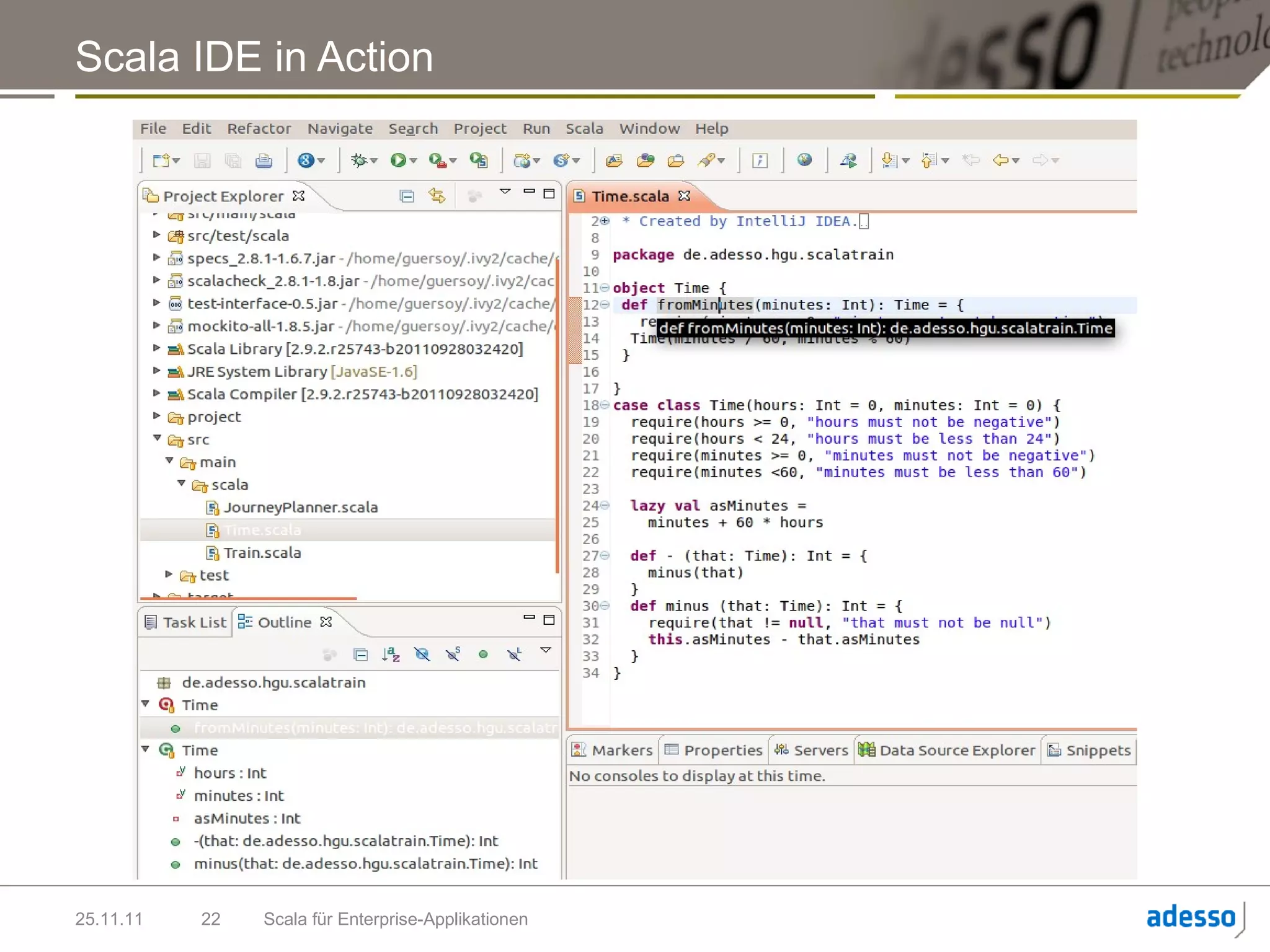Expand the Scala Library node
This screenshot has height=952, width=1270.
point(157,348)
